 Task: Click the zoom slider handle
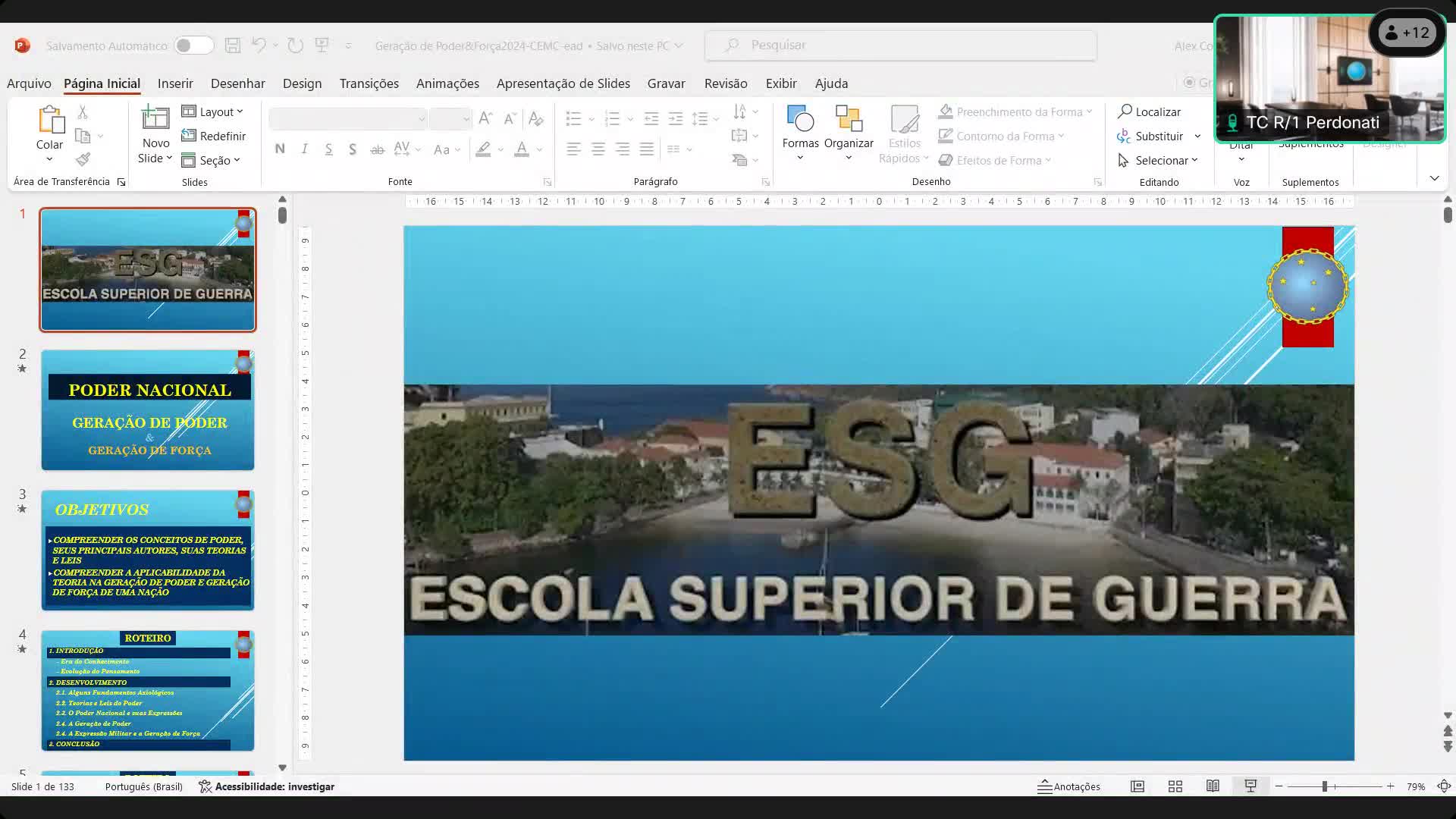(x=1325, y=786)
